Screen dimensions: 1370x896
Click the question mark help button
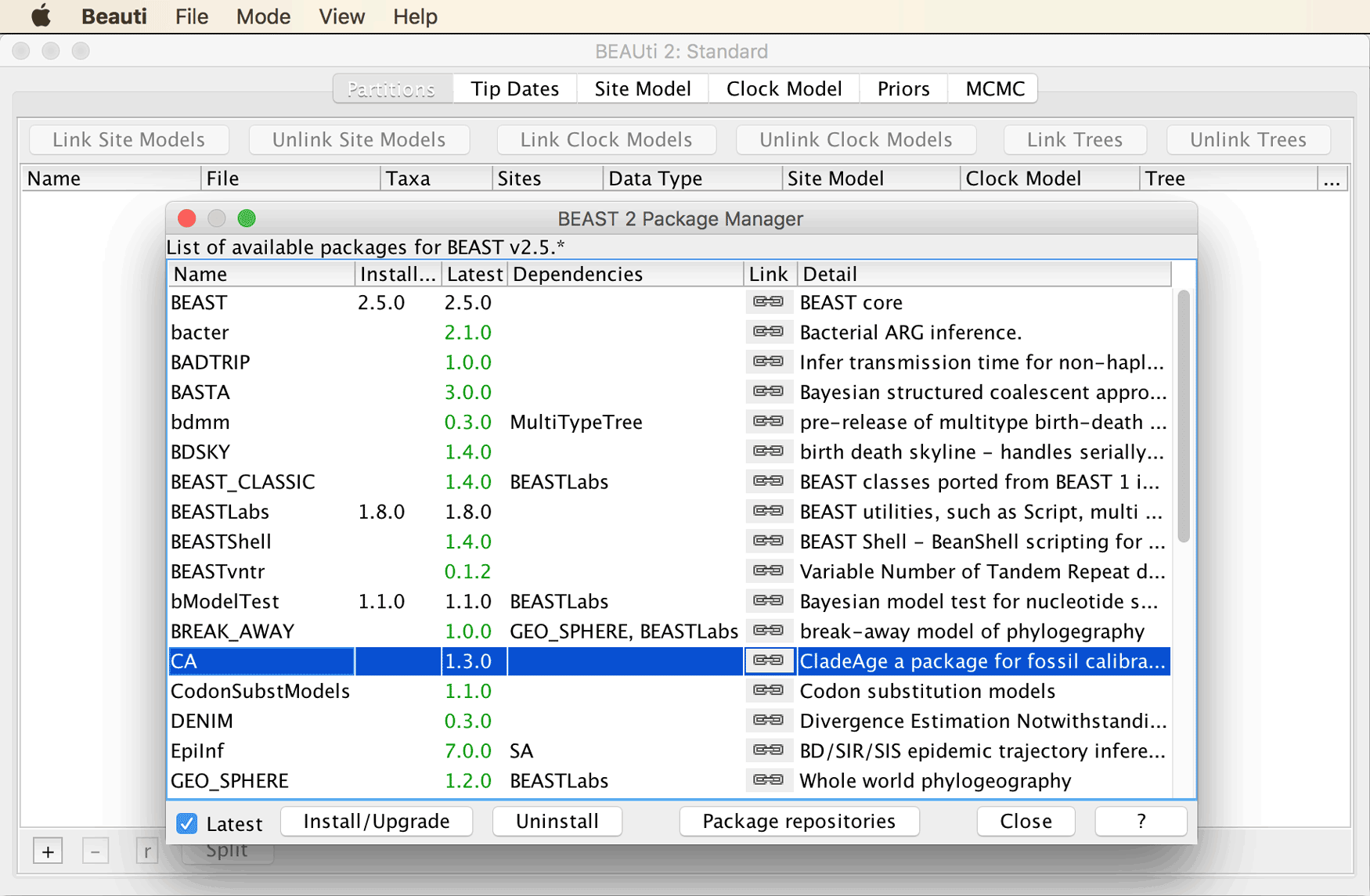pos(1141,821)
